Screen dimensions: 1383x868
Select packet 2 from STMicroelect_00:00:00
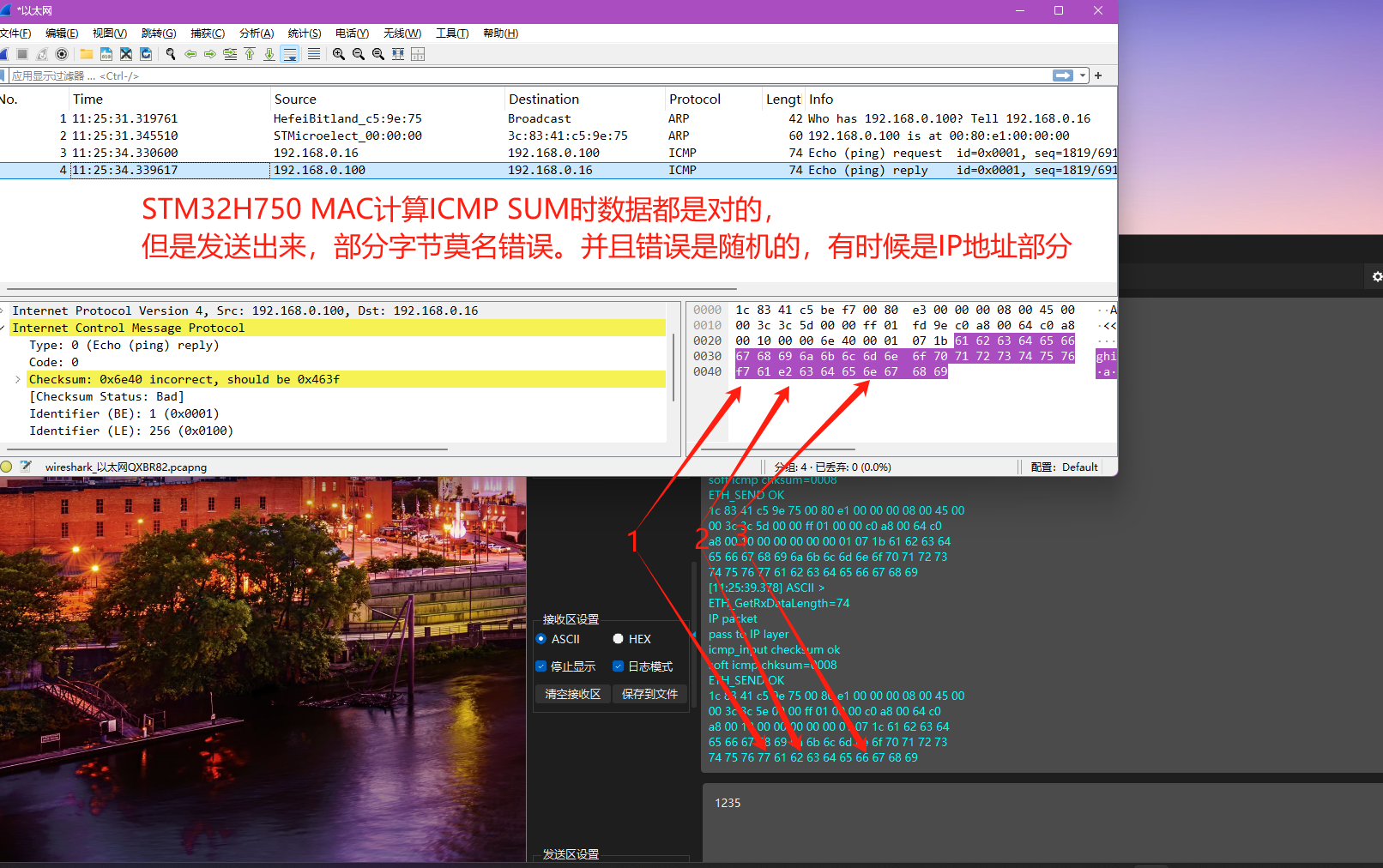pyautogui.click(x=559, y=136)
